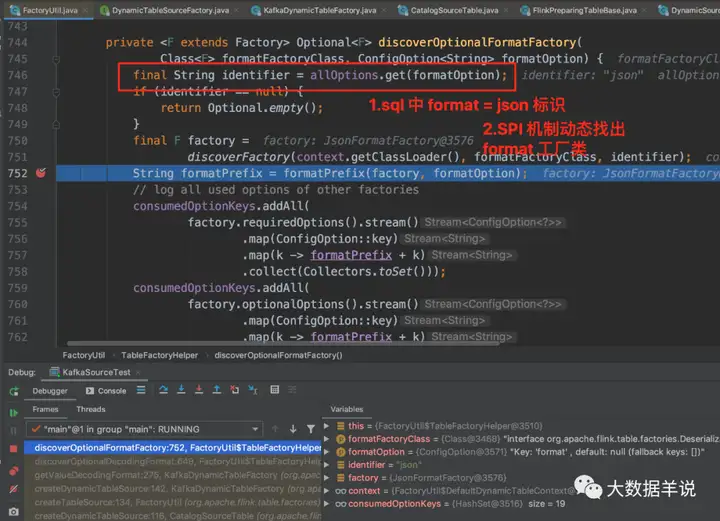Click discoverOptionalFormatFactory() breadcrumb

point(278,355)
